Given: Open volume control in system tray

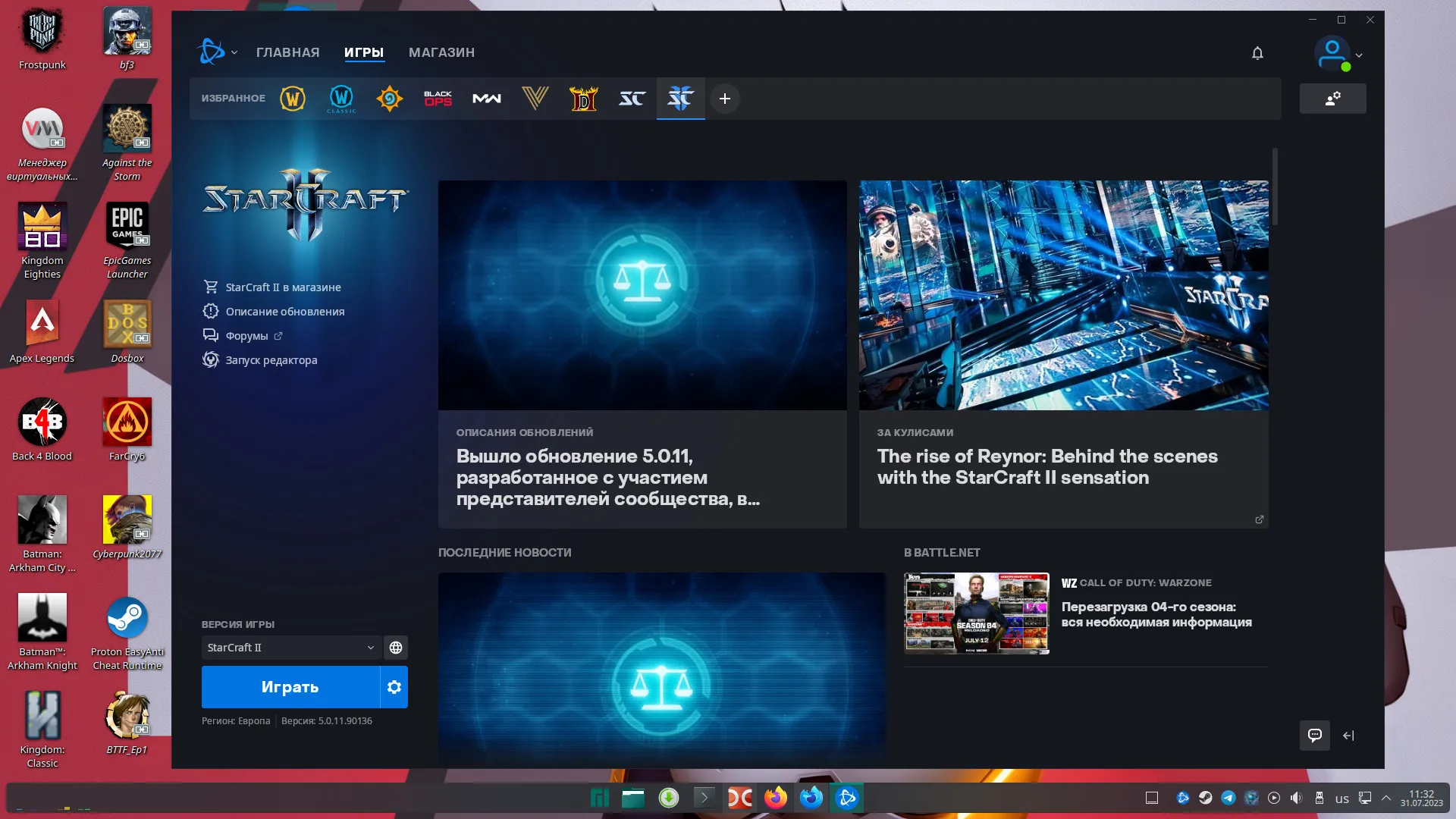Looking at the screenshot, I should 1297,798.
